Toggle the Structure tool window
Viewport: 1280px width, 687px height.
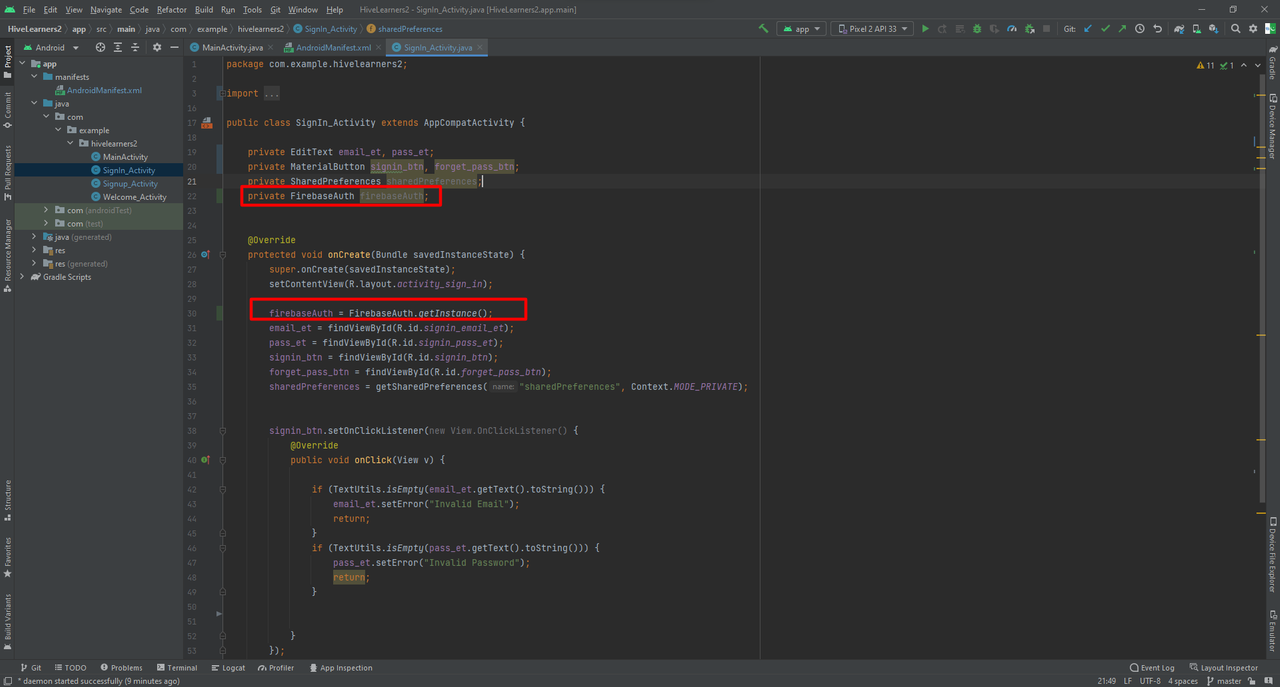[x=8, y=500]
